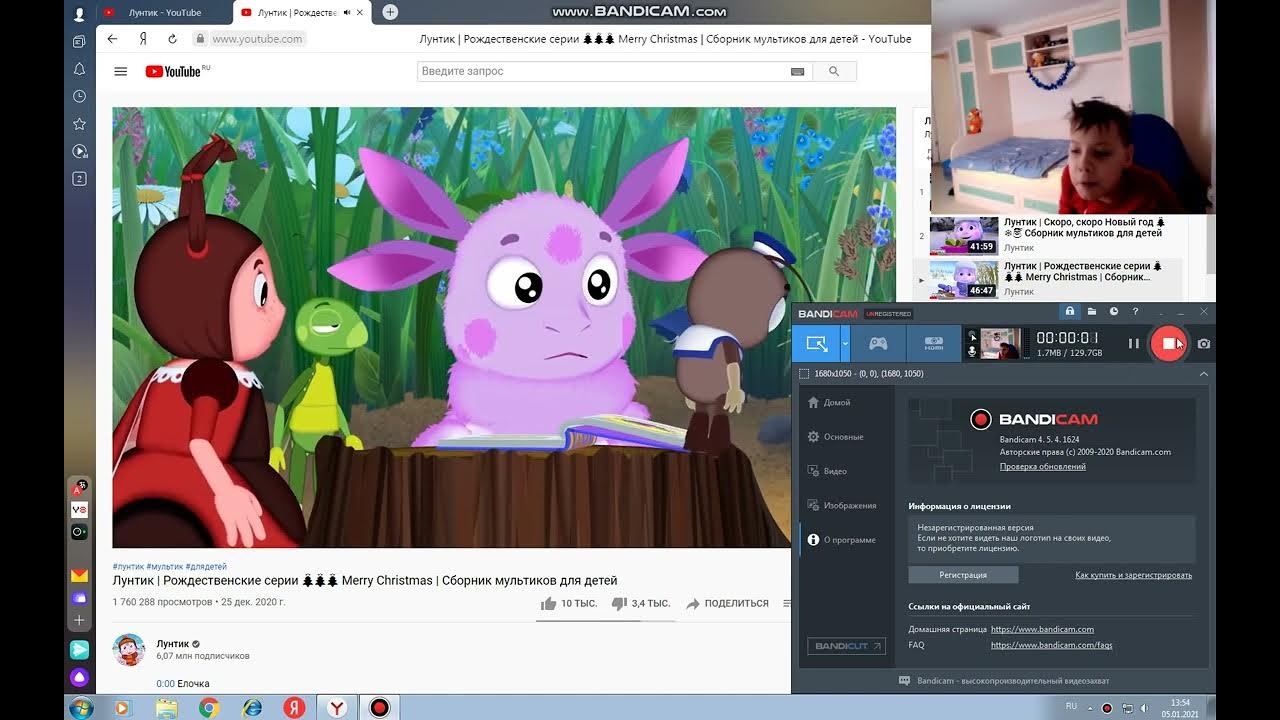
Task: Toggle Bandicam microphone recording icon
Action: pos(971,351)
